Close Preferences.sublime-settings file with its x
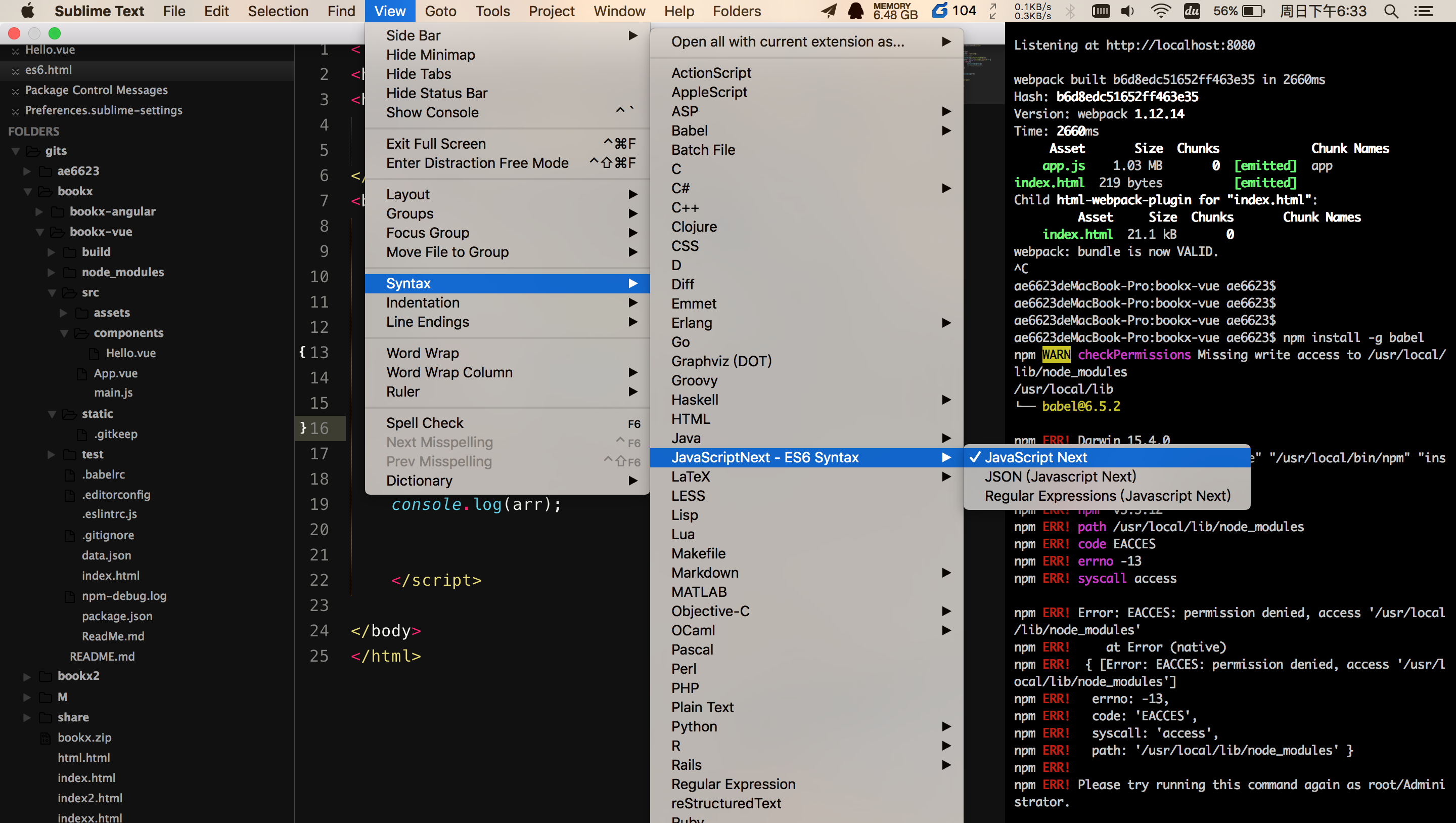The height and width of the screenshot is (823, 1456). click(15, 111)
